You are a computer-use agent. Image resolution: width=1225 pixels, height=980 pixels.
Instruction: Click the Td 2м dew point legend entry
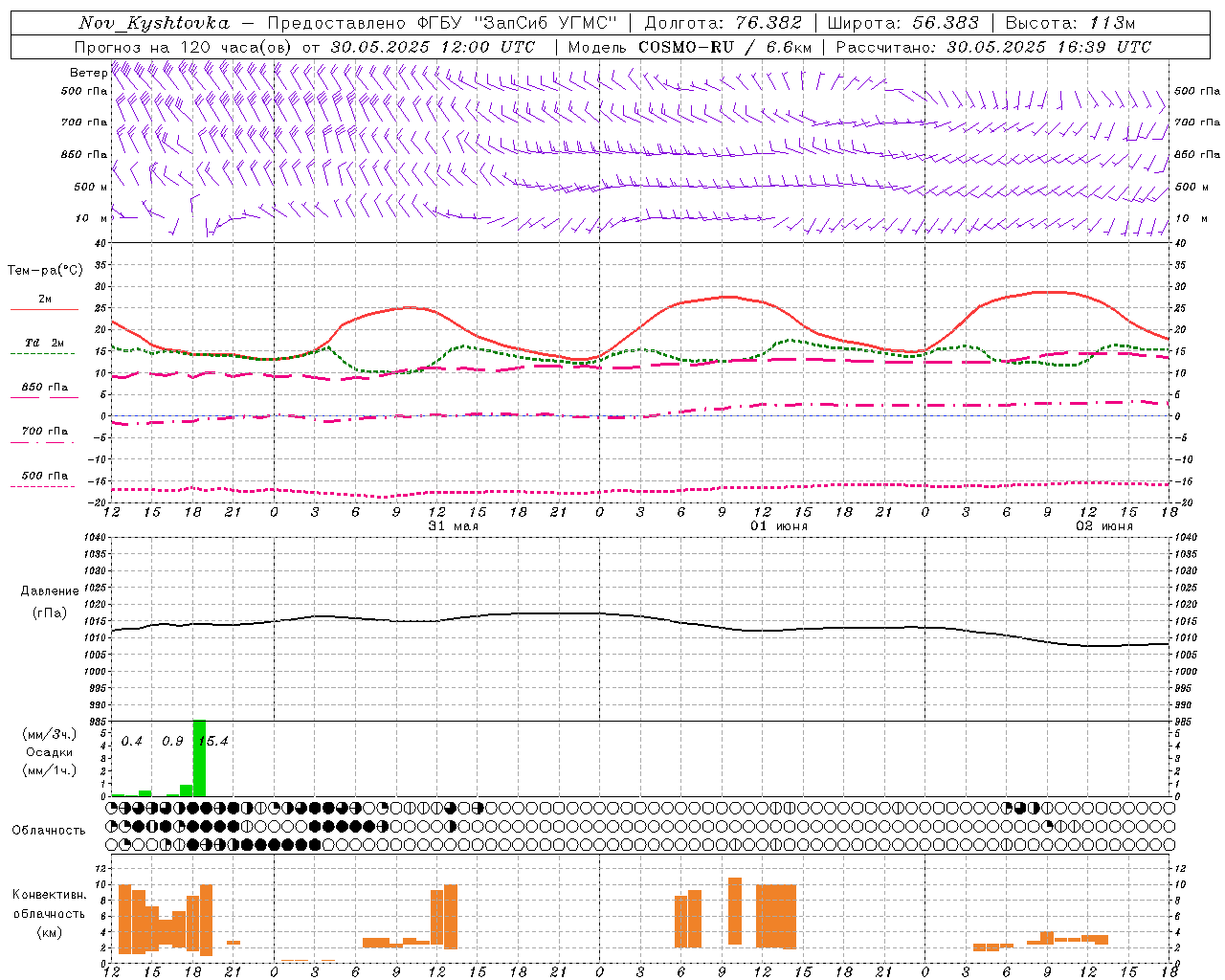45,343
